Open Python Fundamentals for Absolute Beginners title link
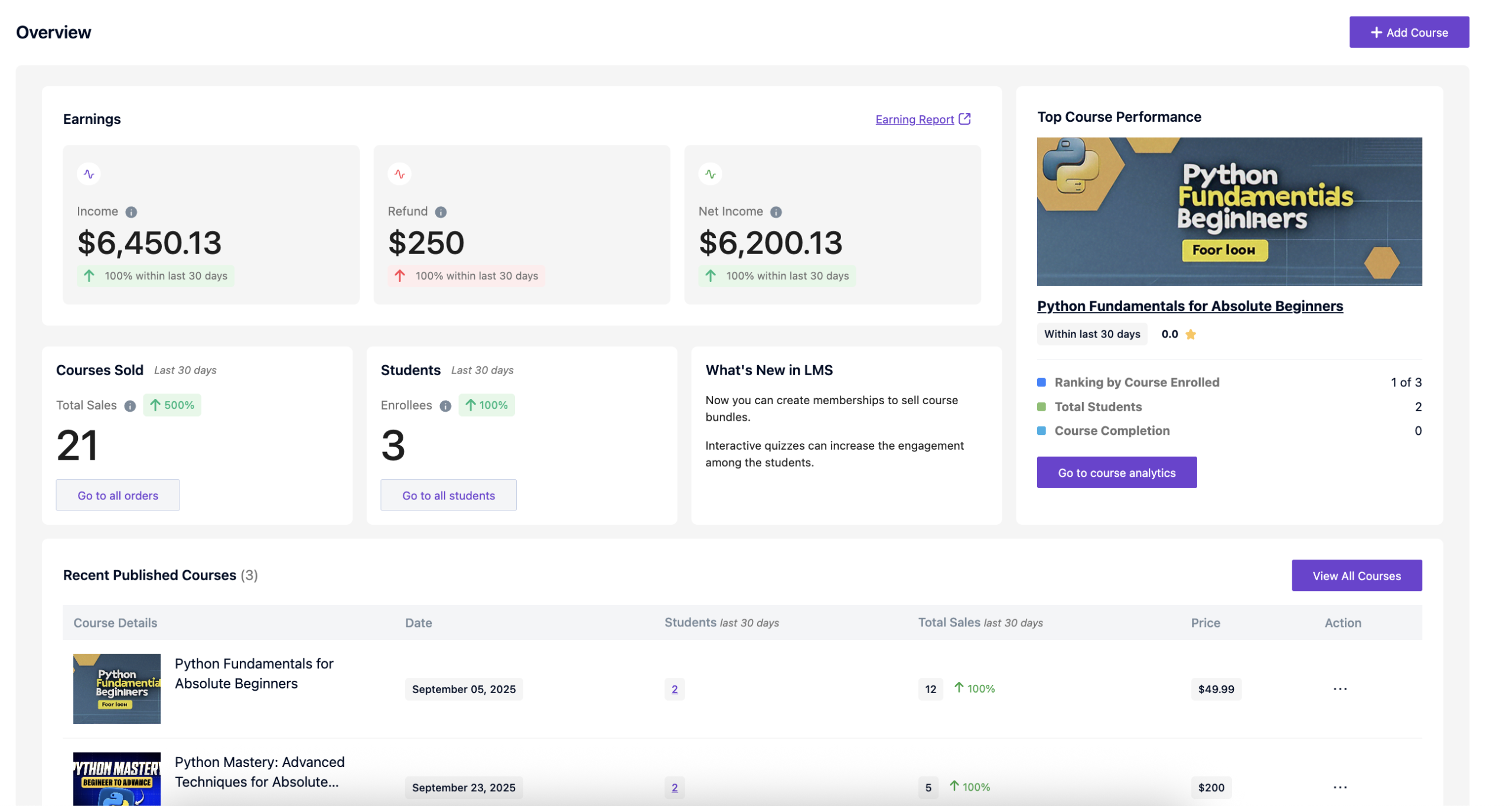This screenshot has height=806, width=1512. pyautogui.click(x=1190, y=306)
